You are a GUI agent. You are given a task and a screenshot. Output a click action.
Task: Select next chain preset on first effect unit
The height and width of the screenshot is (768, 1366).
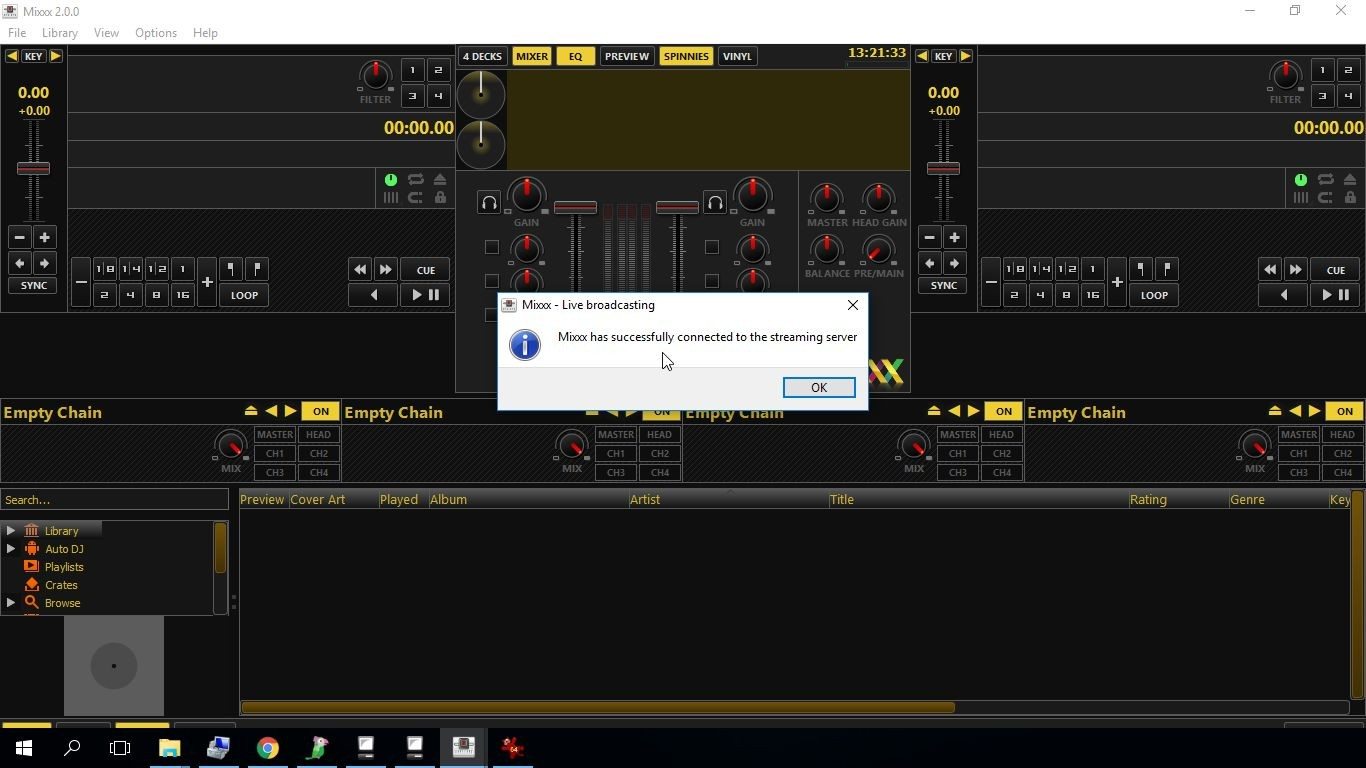290,411
